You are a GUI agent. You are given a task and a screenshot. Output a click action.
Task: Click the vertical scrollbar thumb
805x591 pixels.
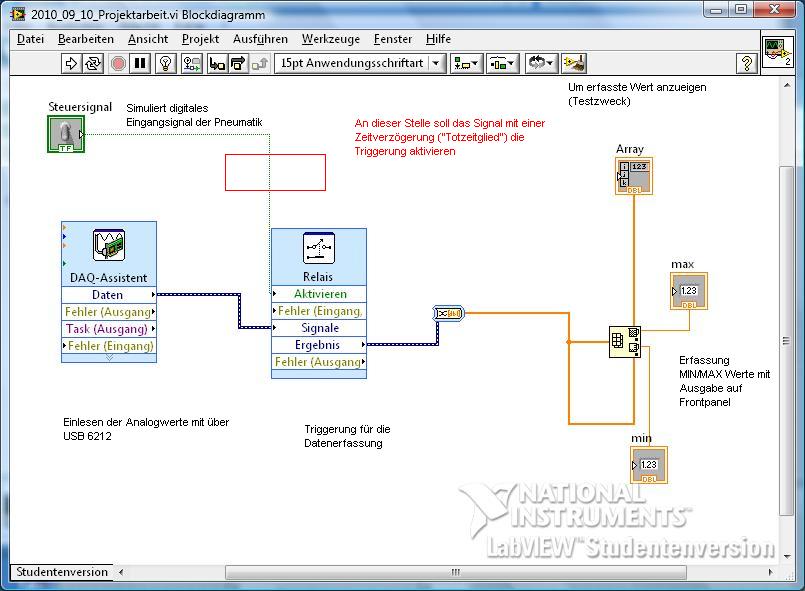786,341
